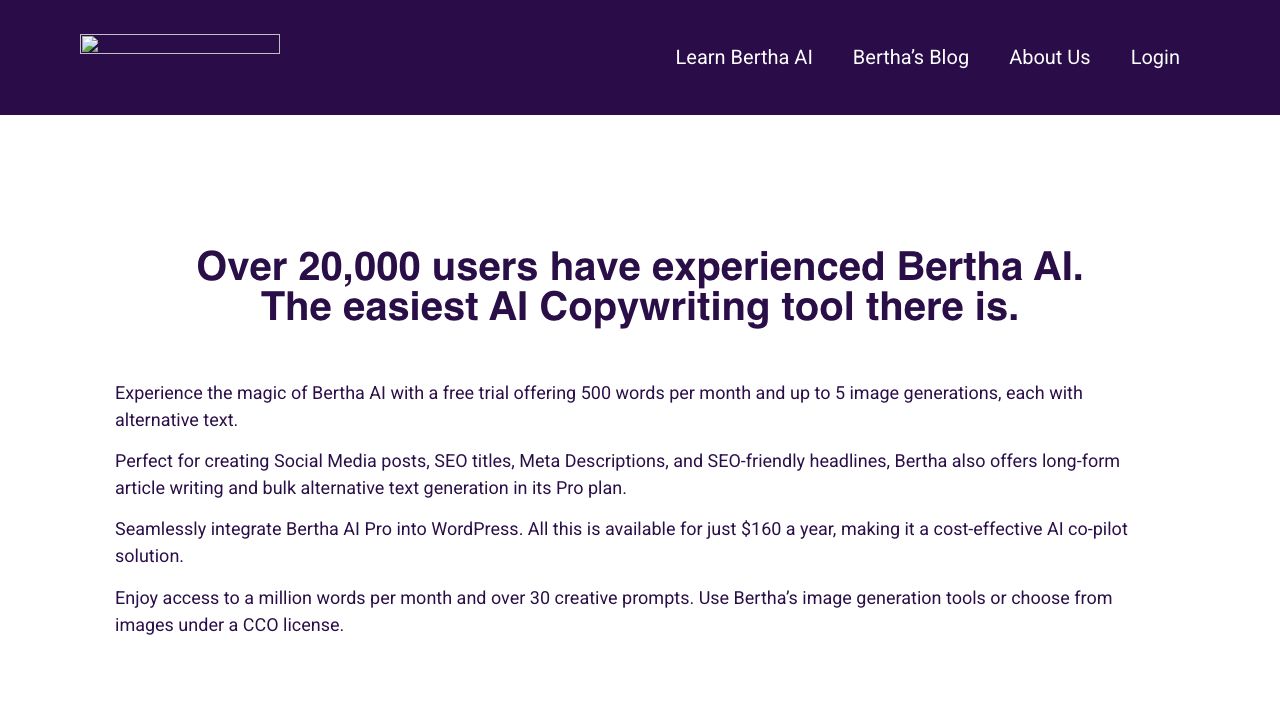Click the word 'WordPress' in the text
The height and width of the screenshot is (720, 1280).
[x=475, y=529]
